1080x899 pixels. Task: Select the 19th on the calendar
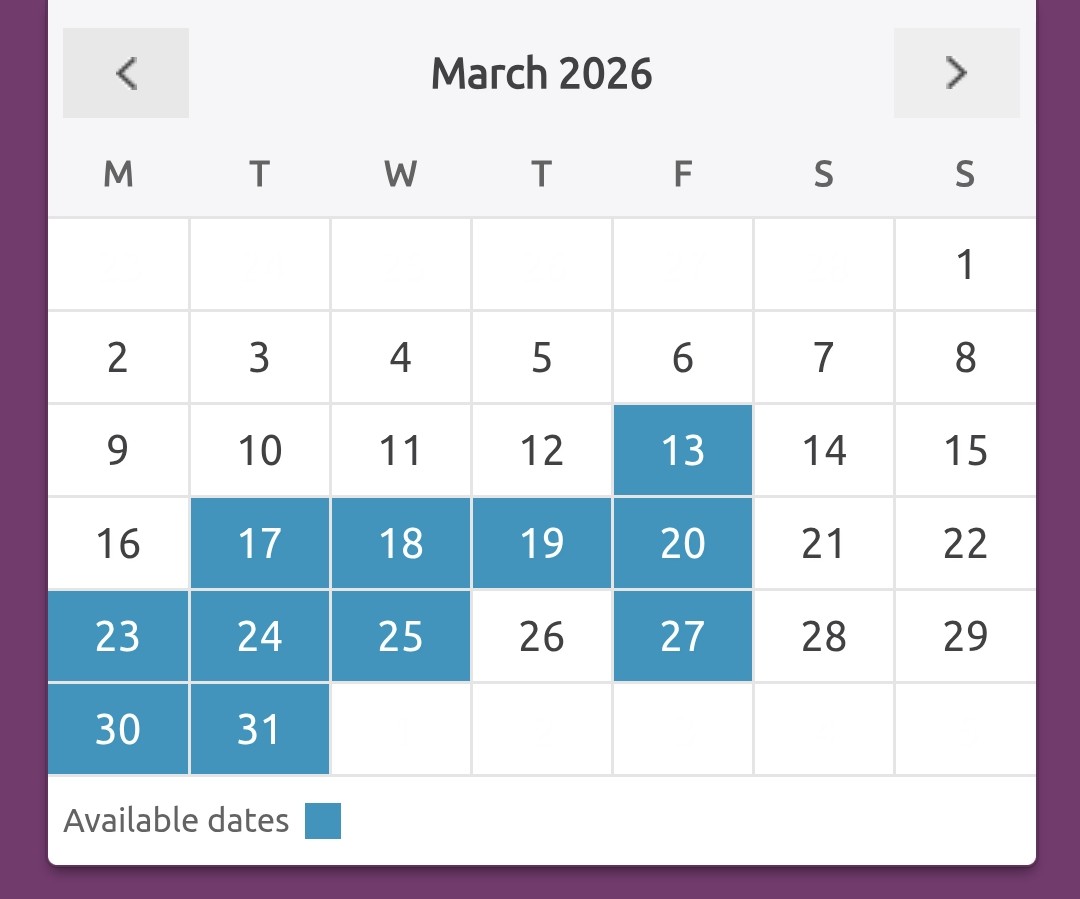542,543
